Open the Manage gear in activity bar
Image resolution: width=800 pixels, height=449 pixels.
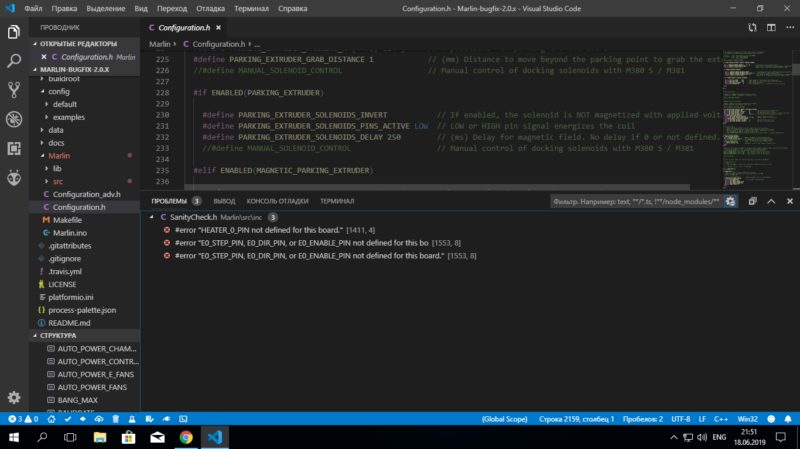(14, 397)
